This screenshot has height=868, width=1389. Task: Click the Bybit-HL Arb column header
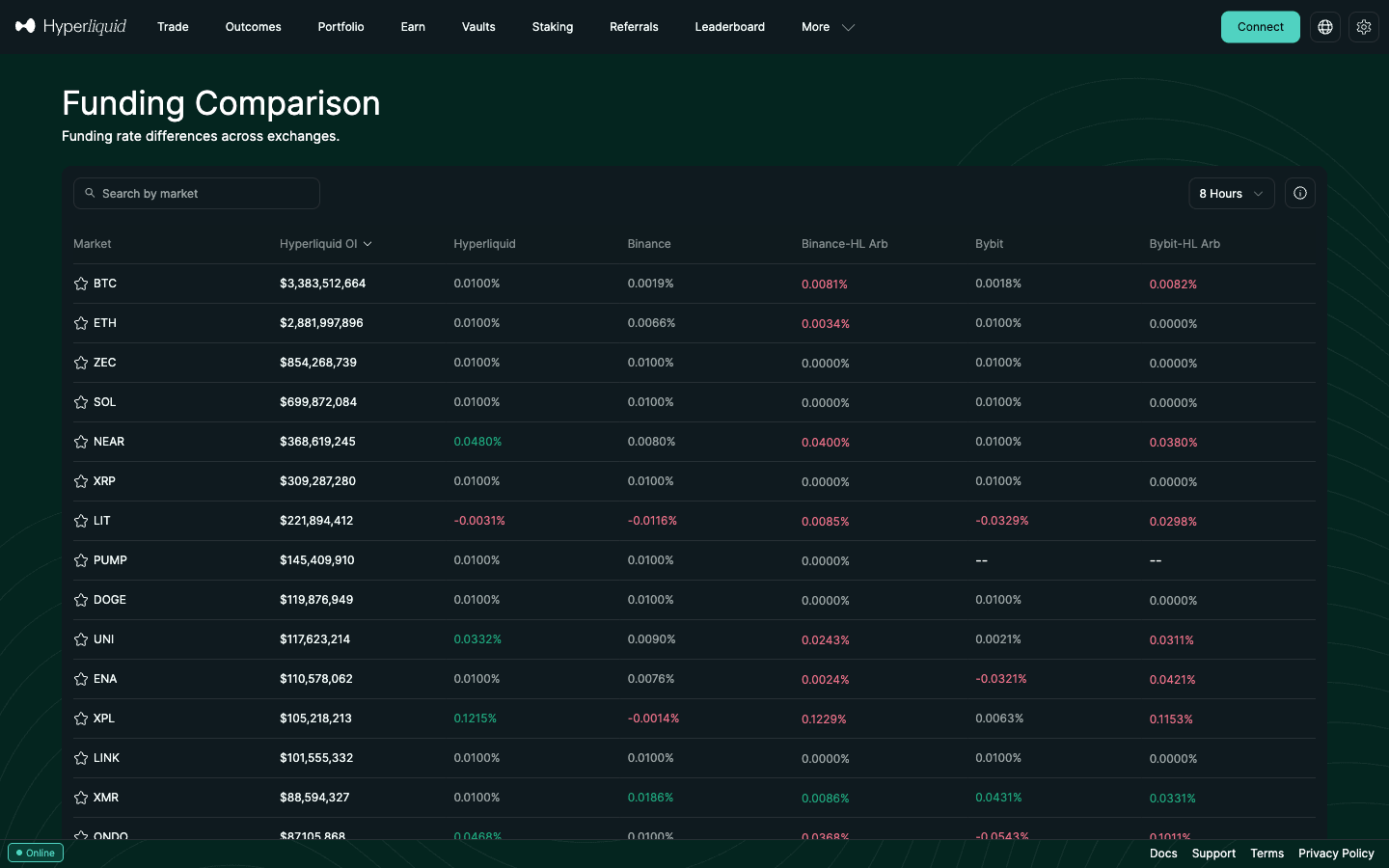pos(1185,244)
